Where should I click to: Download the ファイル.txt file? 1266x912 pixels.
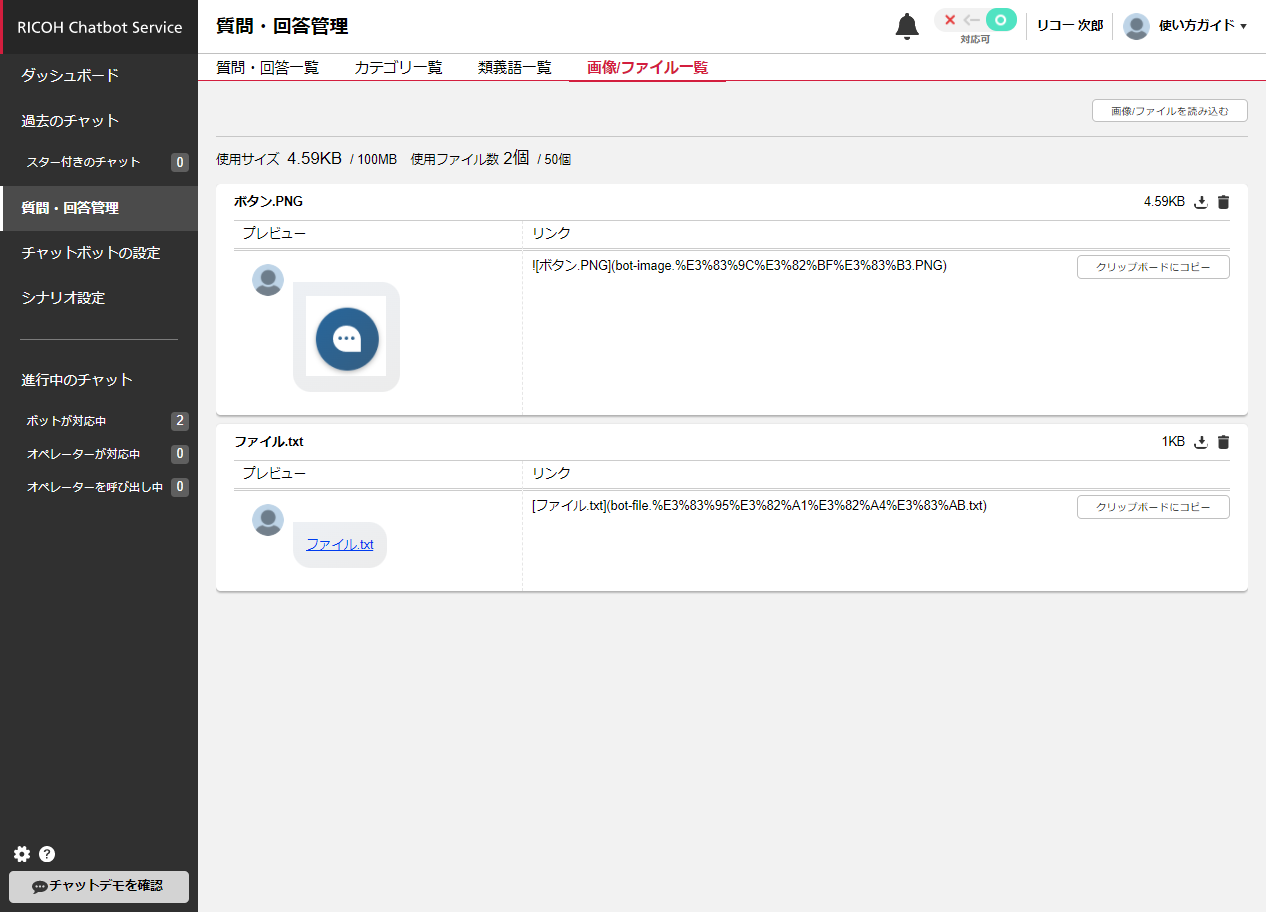tap(1201, 442)
